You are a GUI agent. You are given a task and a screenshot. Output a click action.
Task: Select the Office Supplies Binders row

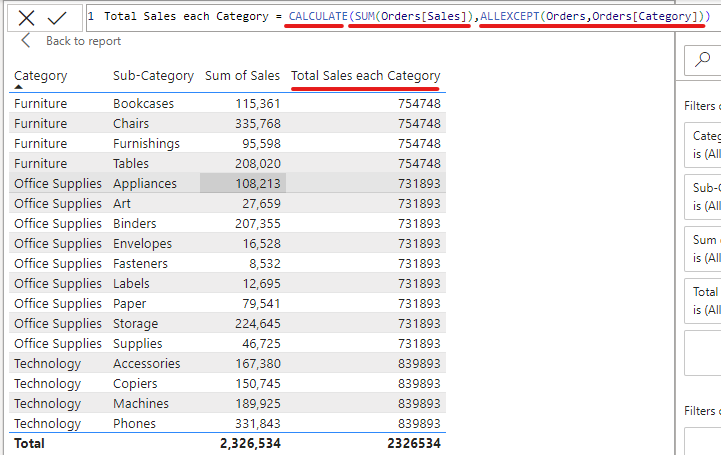tap(135, 223)
